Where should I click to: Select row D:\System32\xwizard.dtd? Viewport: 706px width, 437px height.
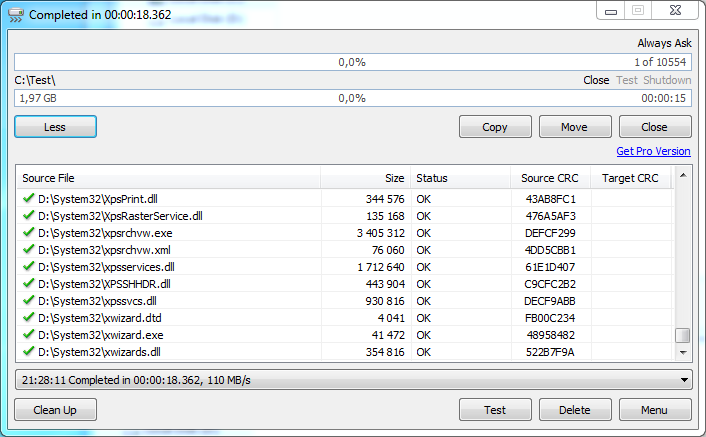click(x=345, y=318)
